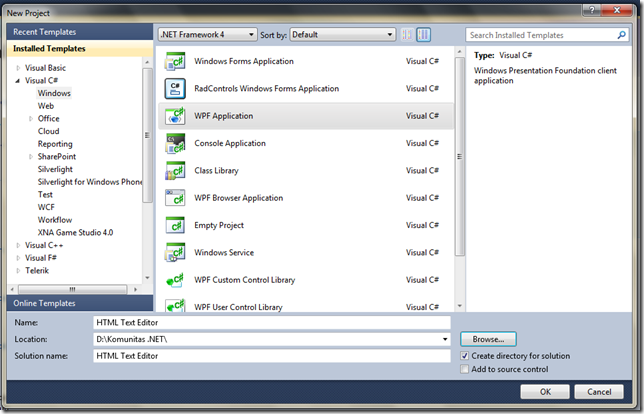Select XNA Game Studio 4.0 category
644x414 pixels.
coord(75,232)
